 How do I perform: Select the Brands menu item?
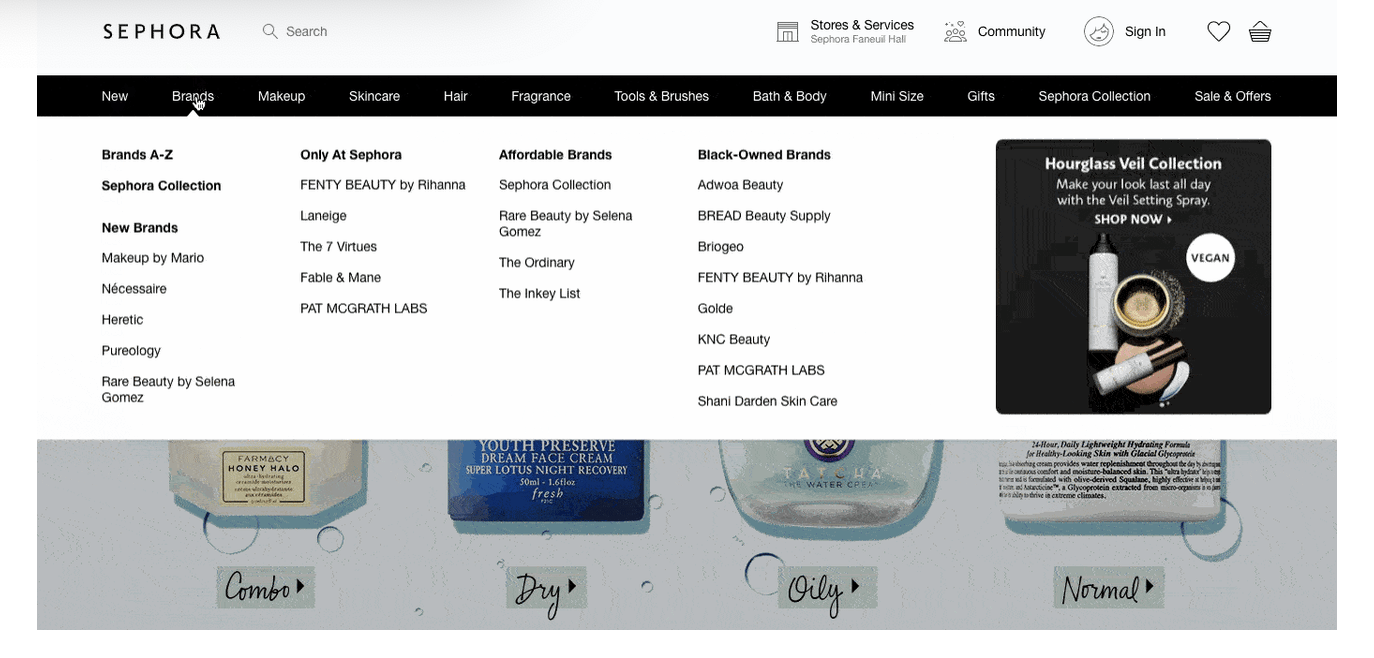point(193,96)
